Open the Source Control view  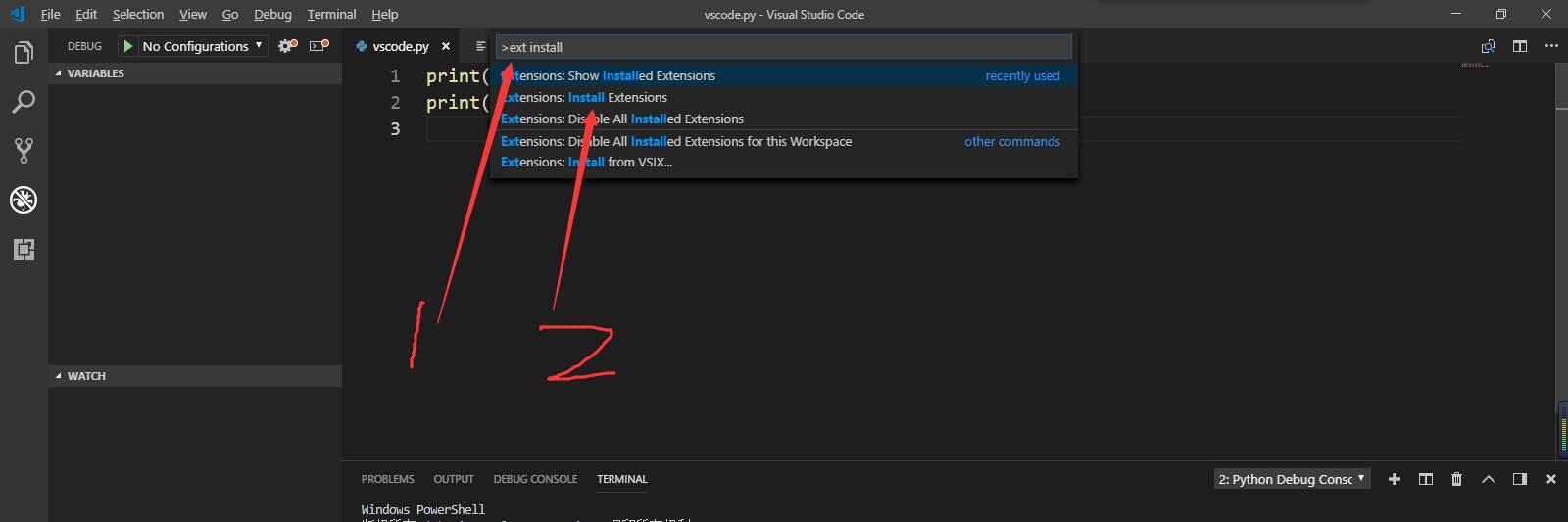pyautogui.click(x=24, y=150)
